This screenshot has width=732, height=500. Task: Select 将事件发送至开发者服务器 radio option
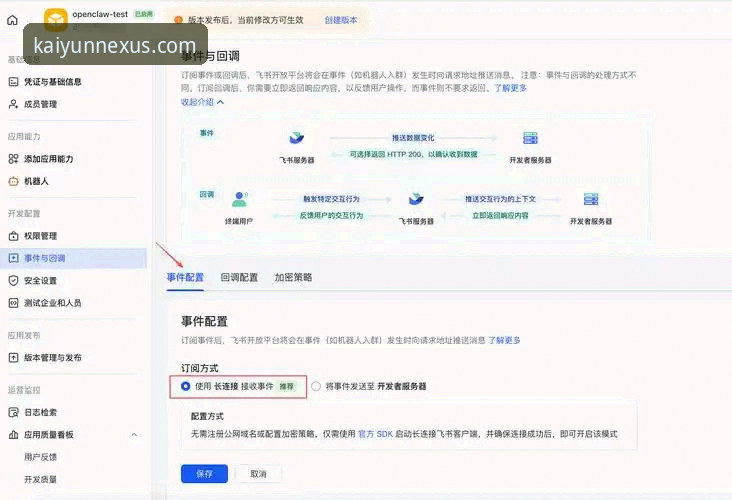click(316, 386)
